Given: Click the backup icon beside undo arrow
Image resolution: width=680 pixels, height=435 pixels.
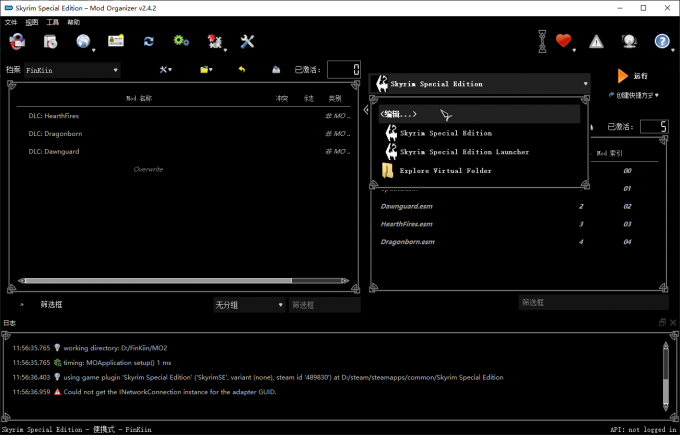Looking at the screenshot, I should point(276,69).
